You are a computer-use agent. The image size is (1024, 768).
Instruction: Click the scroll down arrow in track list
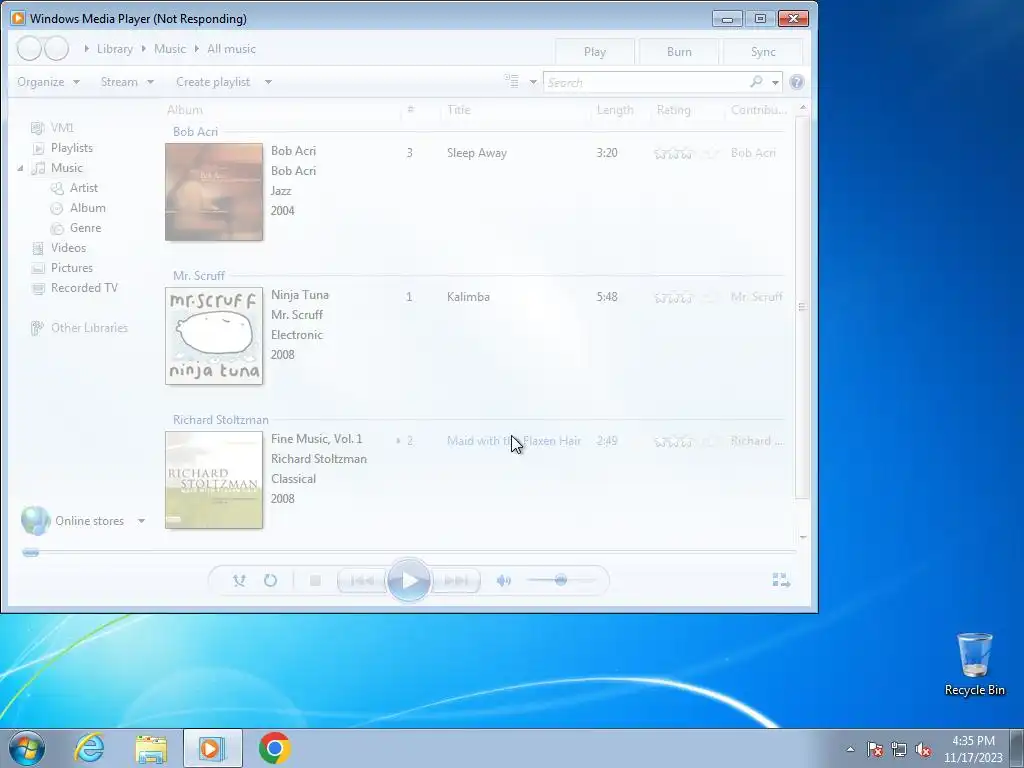(803, 537)
